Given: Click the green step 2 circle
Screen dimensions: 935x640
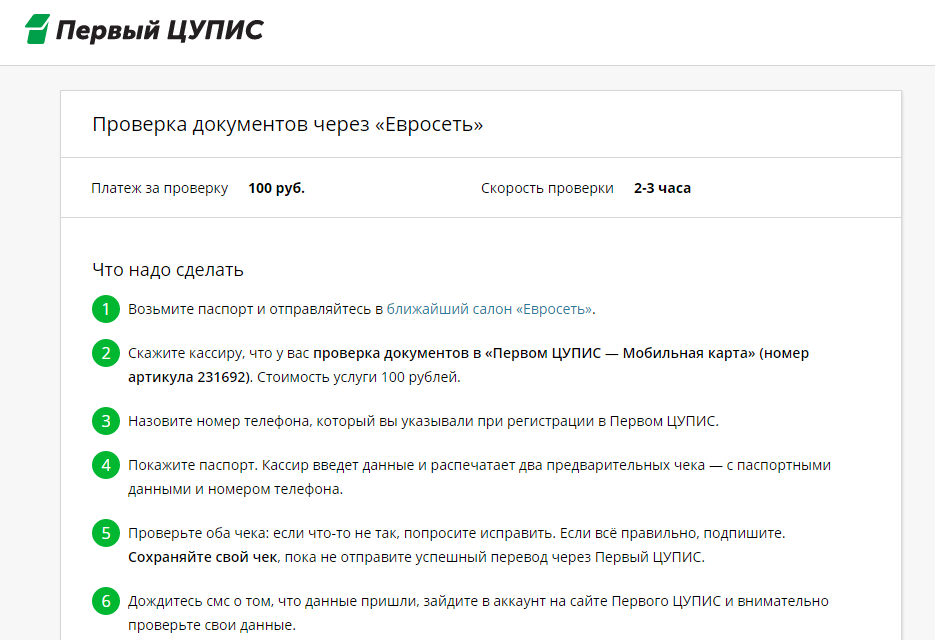Looking at the screenshot, I should 106,354.
